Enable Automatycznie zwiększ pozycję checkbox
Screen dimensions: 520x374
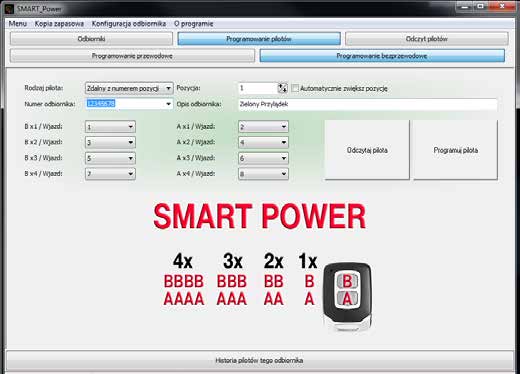click(295, 88)
